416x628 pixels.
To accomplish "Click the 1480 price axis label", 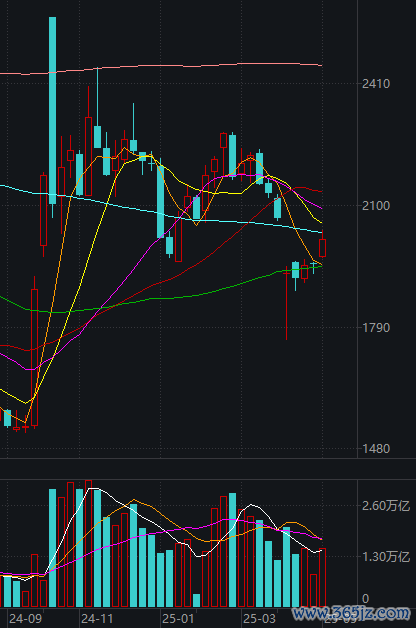I will [376, 449].
